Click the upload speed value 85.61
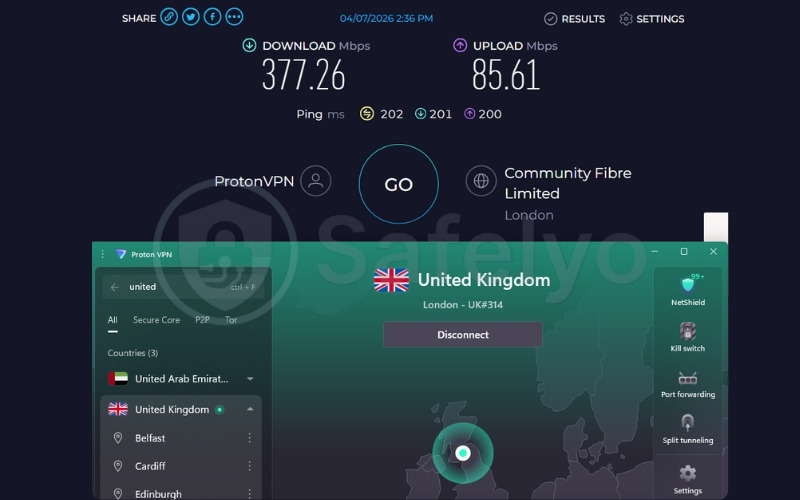800x500 pixels. [x=506, y=74]
